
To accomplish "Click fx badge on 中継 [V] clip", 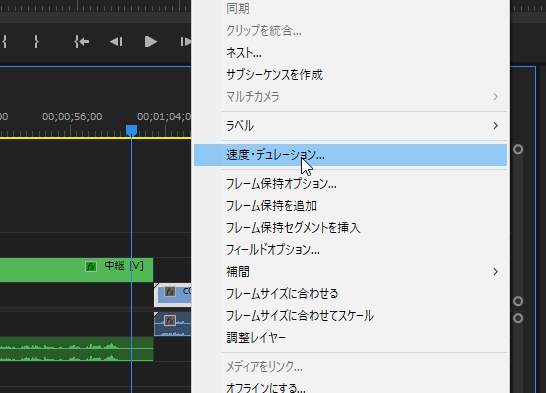I will (91, 267).
